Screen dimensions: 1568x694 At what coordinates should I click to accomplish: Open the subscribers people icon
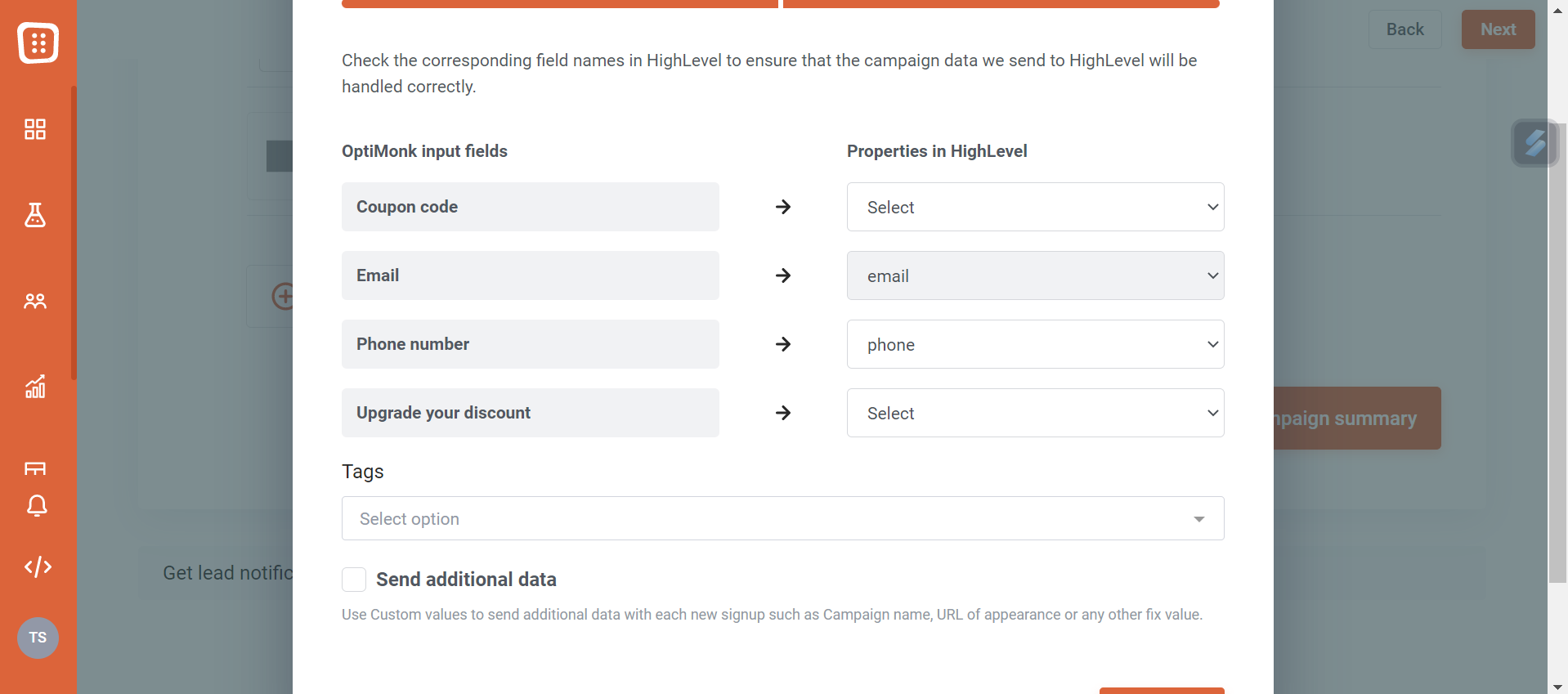pyautogui.click(x=35, y=301)
